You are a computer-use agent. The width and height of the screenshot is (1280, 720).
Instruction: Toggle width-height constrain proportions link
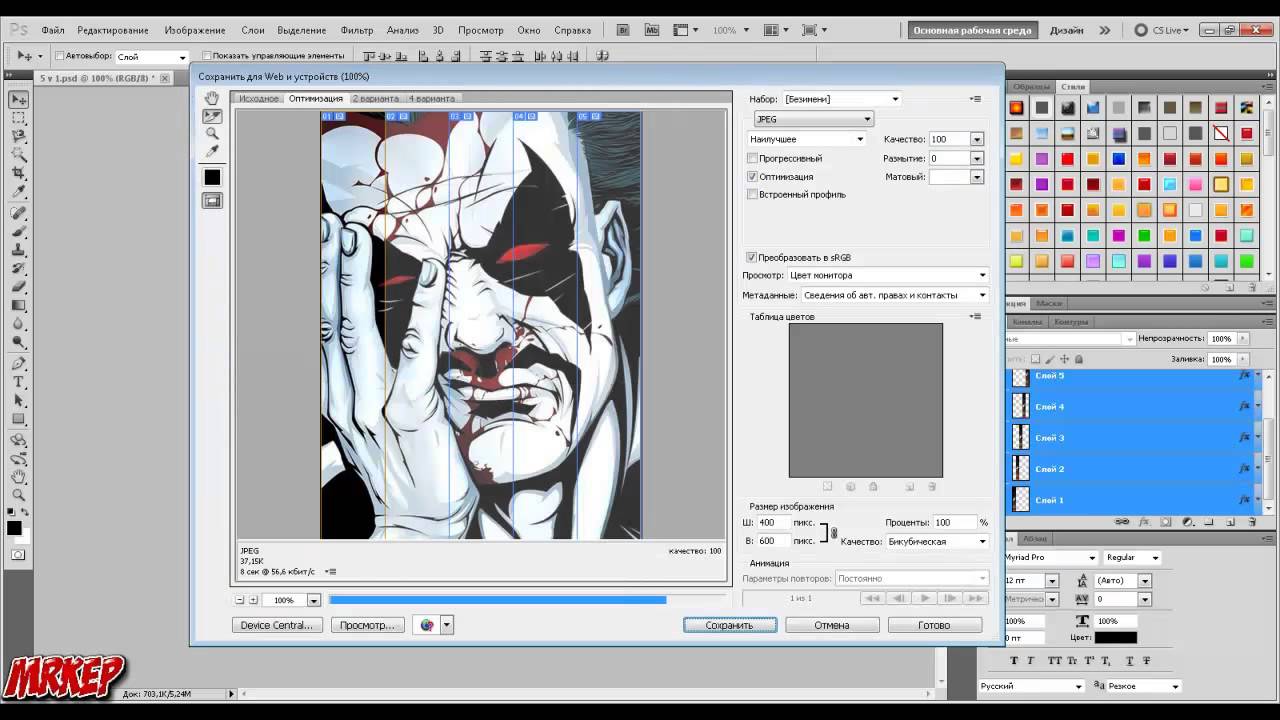coord(834,532)
